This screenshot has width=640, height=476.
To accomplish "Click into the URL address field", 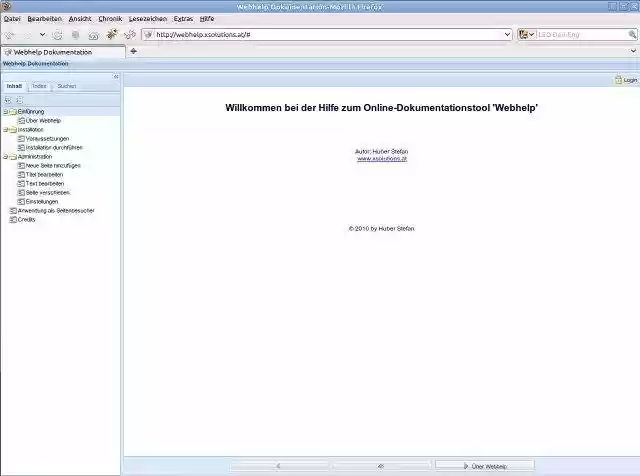I will [329, 35].
